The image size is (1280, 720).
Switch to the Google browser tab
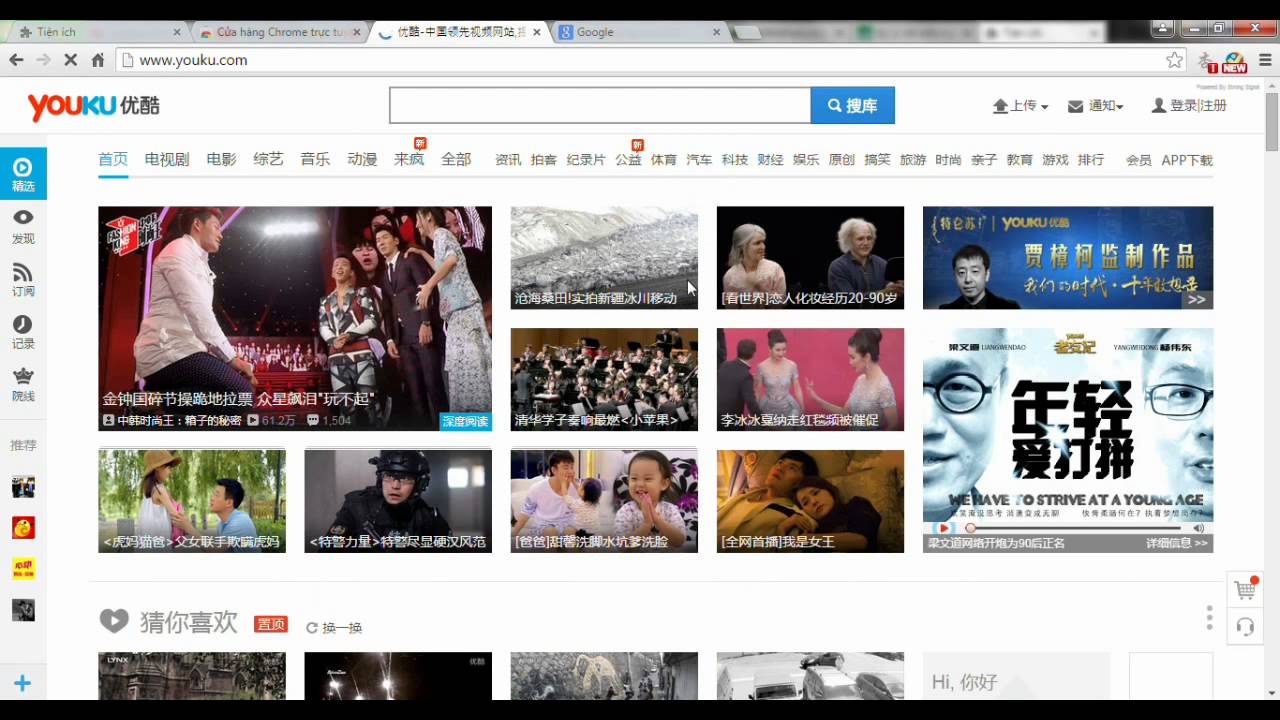638,32
